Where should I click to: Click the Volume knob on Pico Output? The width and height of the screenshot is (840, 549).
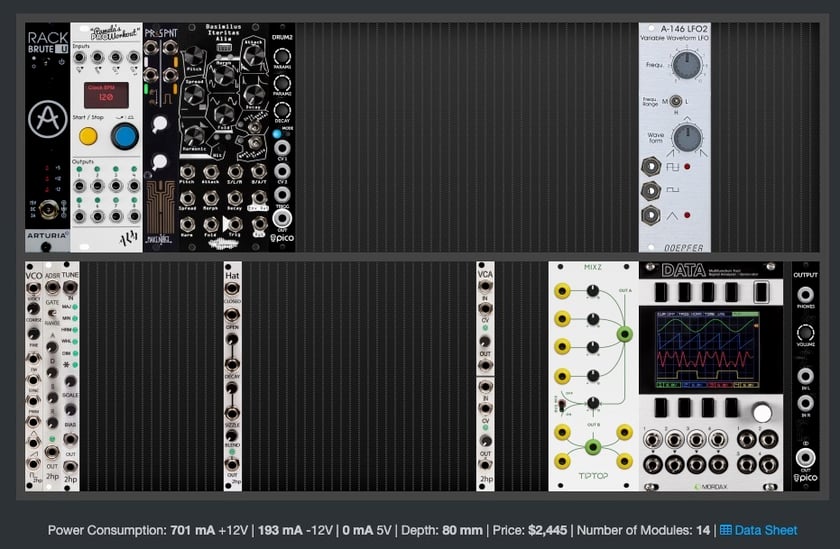tap(805, 333)
